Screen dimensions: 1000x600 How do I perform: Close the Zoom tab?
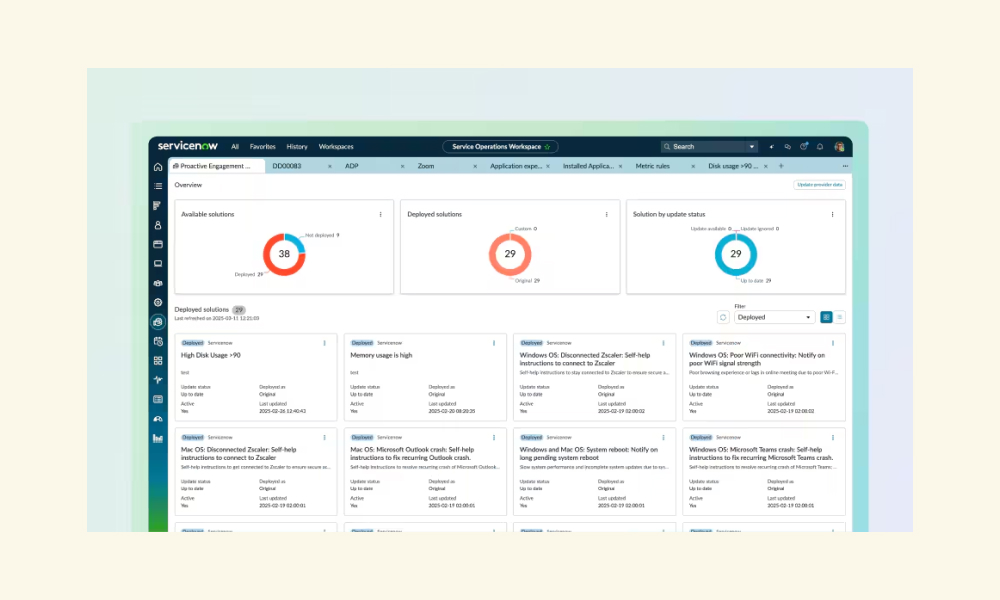click(475, 166)
